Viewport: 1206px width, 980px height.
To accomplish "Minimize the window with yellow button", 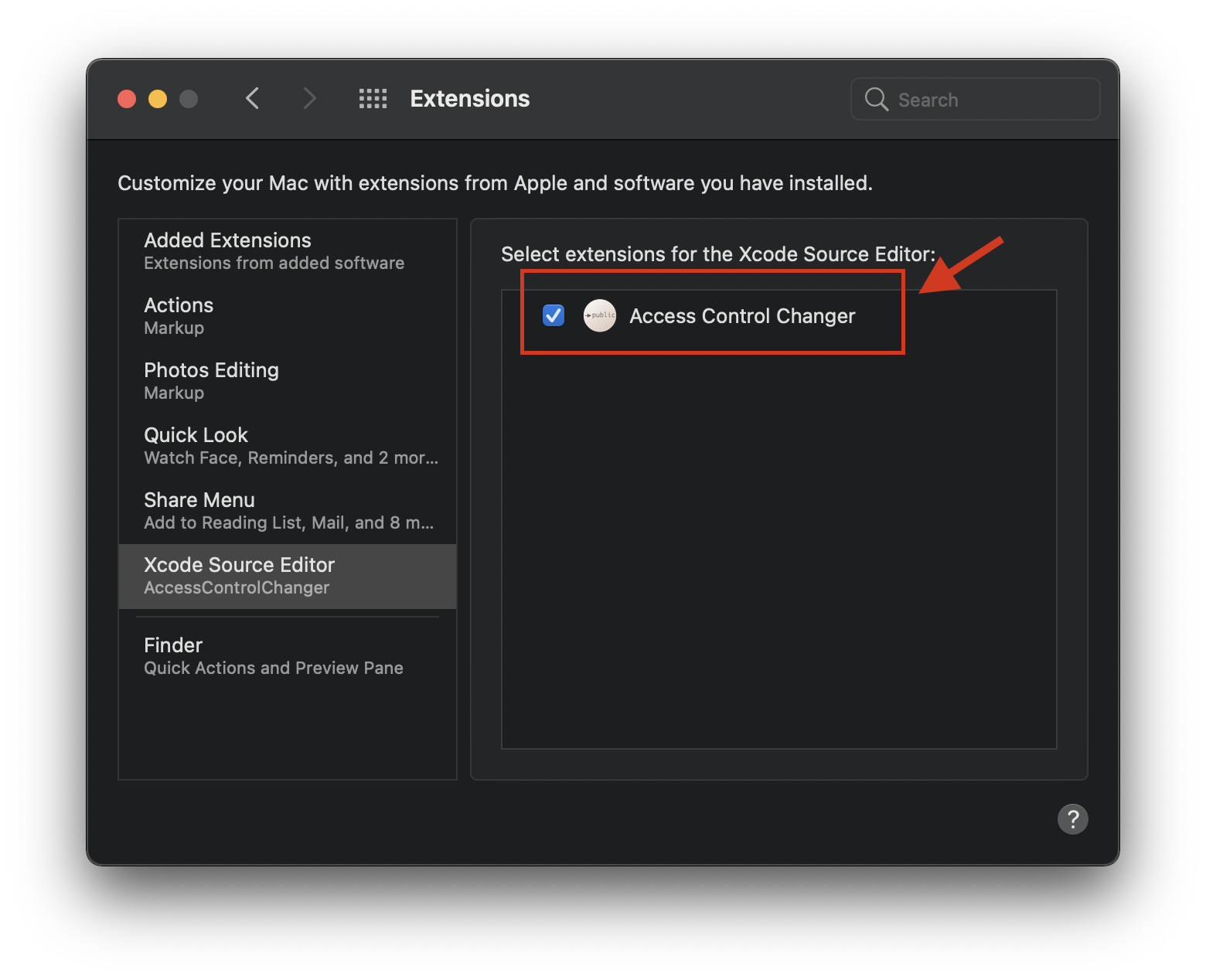I will pos(158,99).
